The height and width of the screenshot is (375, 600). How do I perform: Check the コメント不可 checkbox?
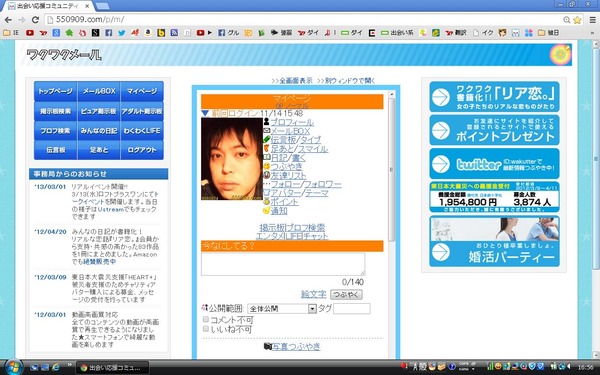click(206, 320)
